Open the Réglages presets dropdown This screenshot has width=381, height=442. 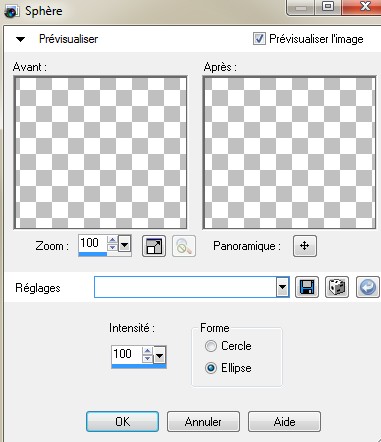pyautogui.click(x=282, y=287)
